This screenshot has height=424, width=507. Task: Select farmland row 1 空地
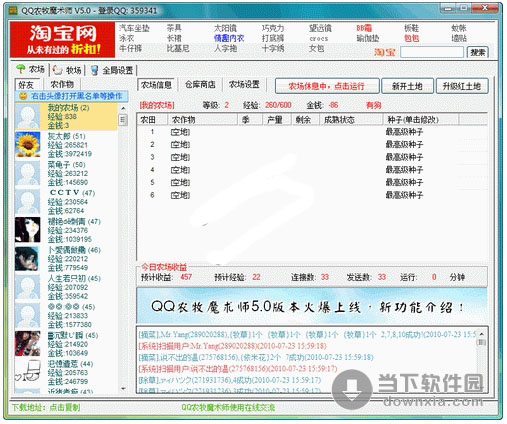[x=180, y=132]
